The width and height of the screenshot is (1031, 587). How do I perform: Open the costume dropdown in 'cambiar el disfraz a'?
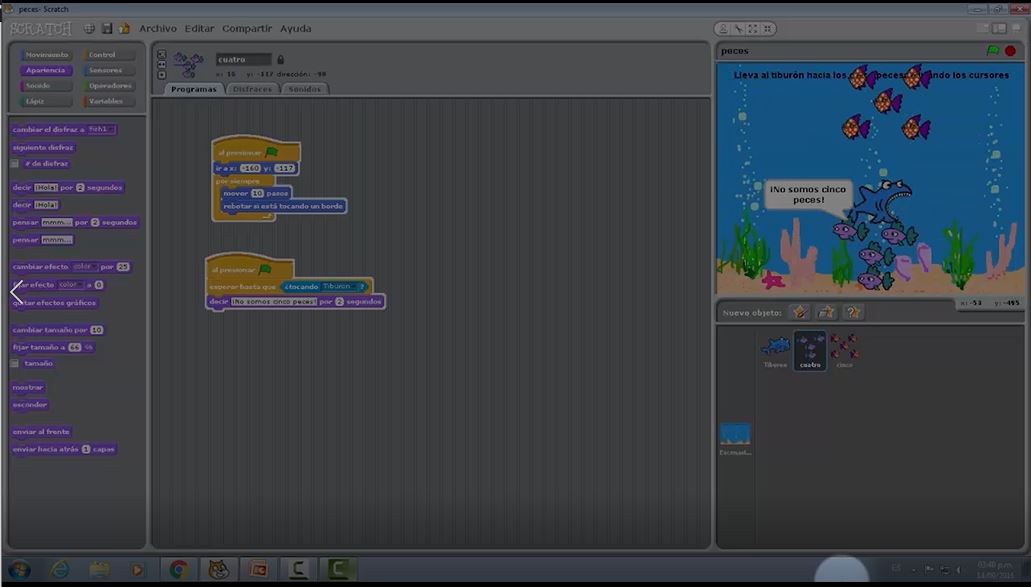[101, 129]
